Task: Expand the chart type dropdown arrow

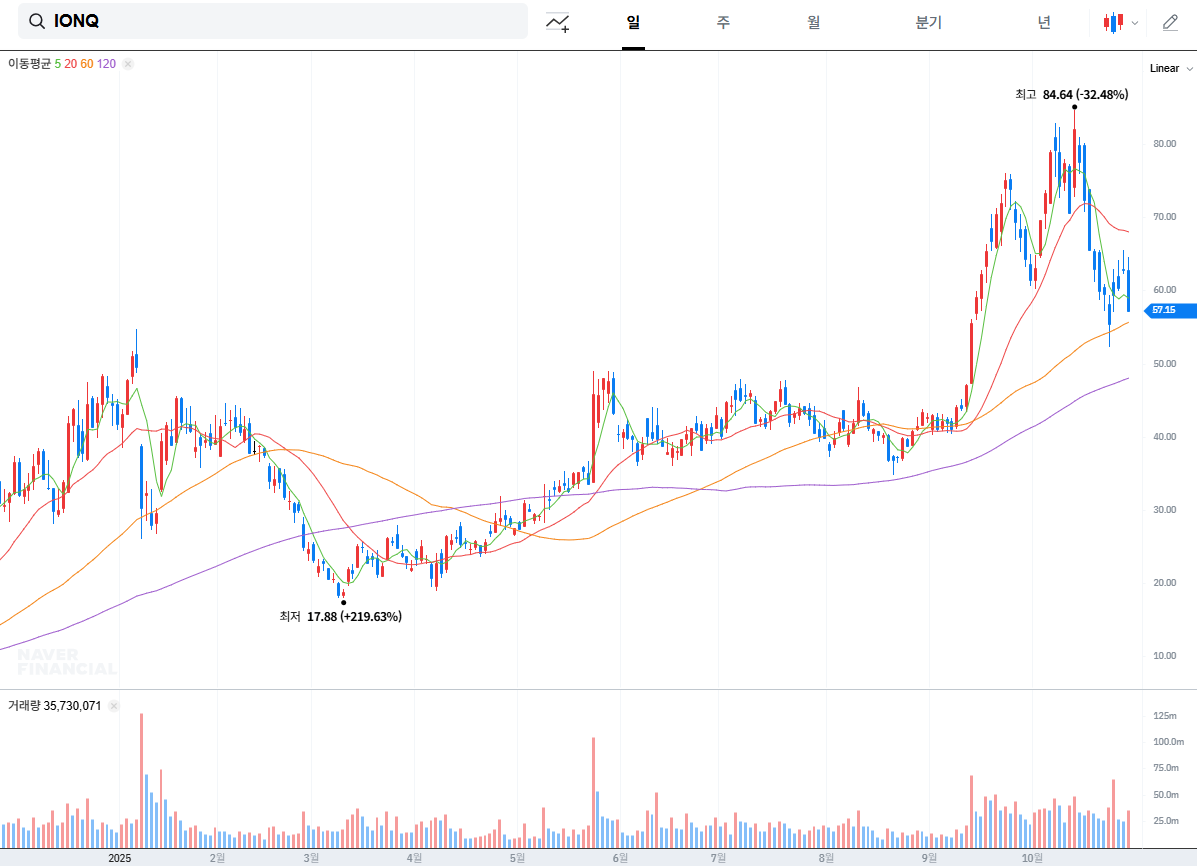Action: tap(1135, 23)
